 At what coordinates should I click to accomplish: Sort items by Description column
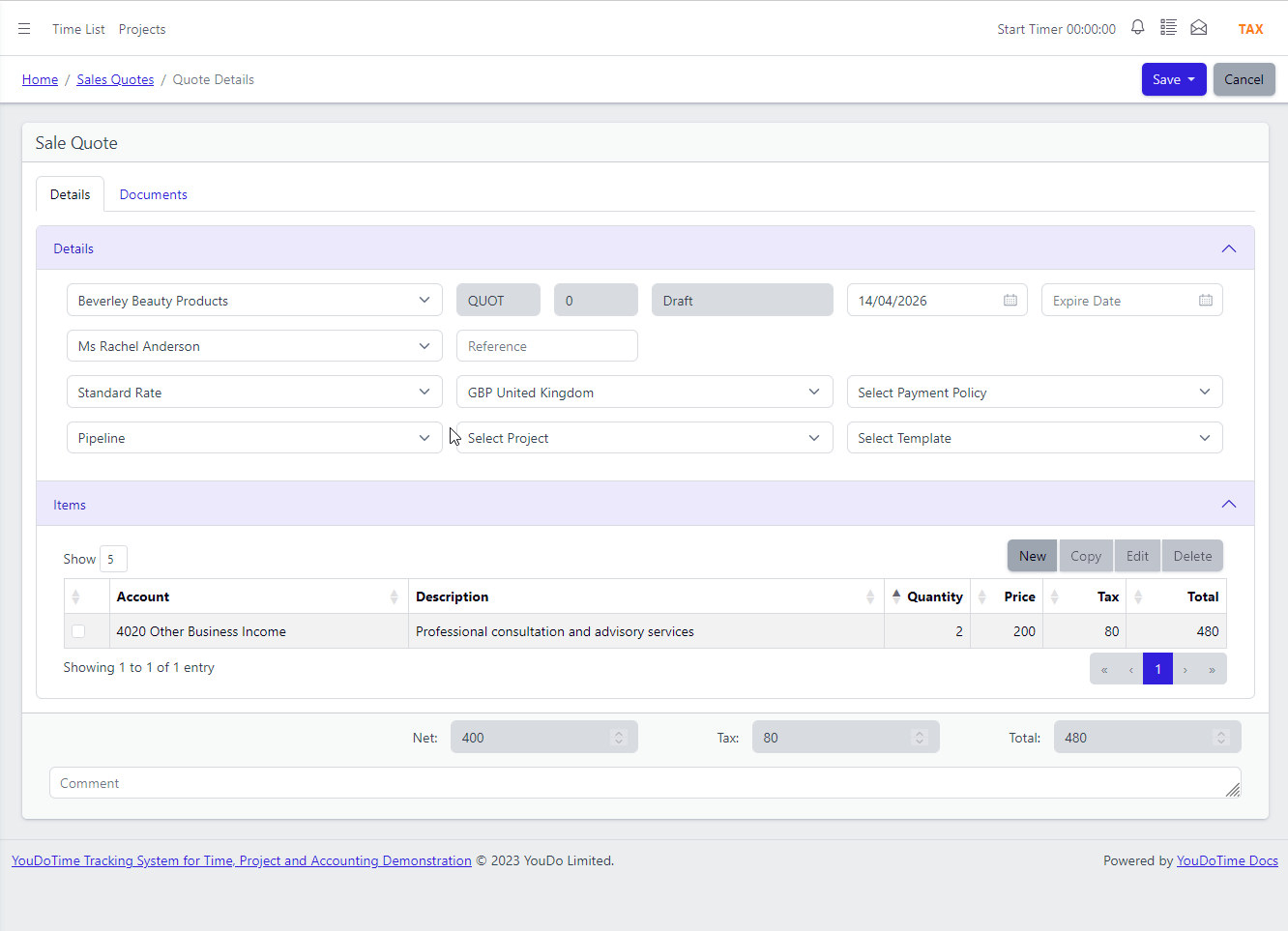pyautogui.click(x=646, y=596)
